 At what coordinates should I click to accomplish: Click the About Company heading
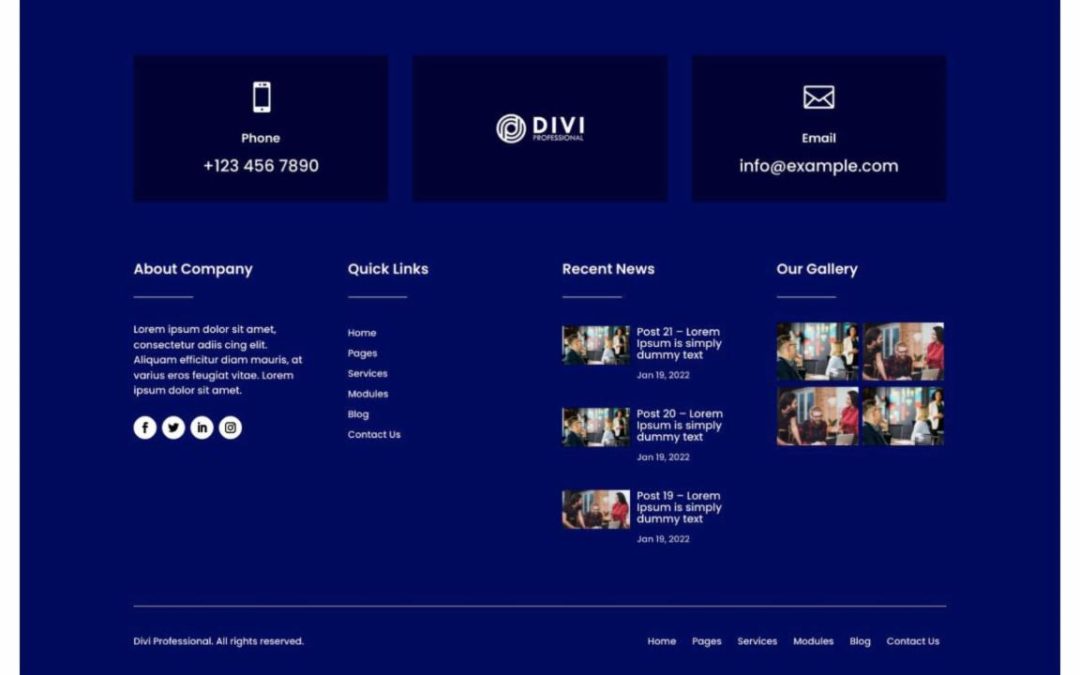tap(193, 269)
